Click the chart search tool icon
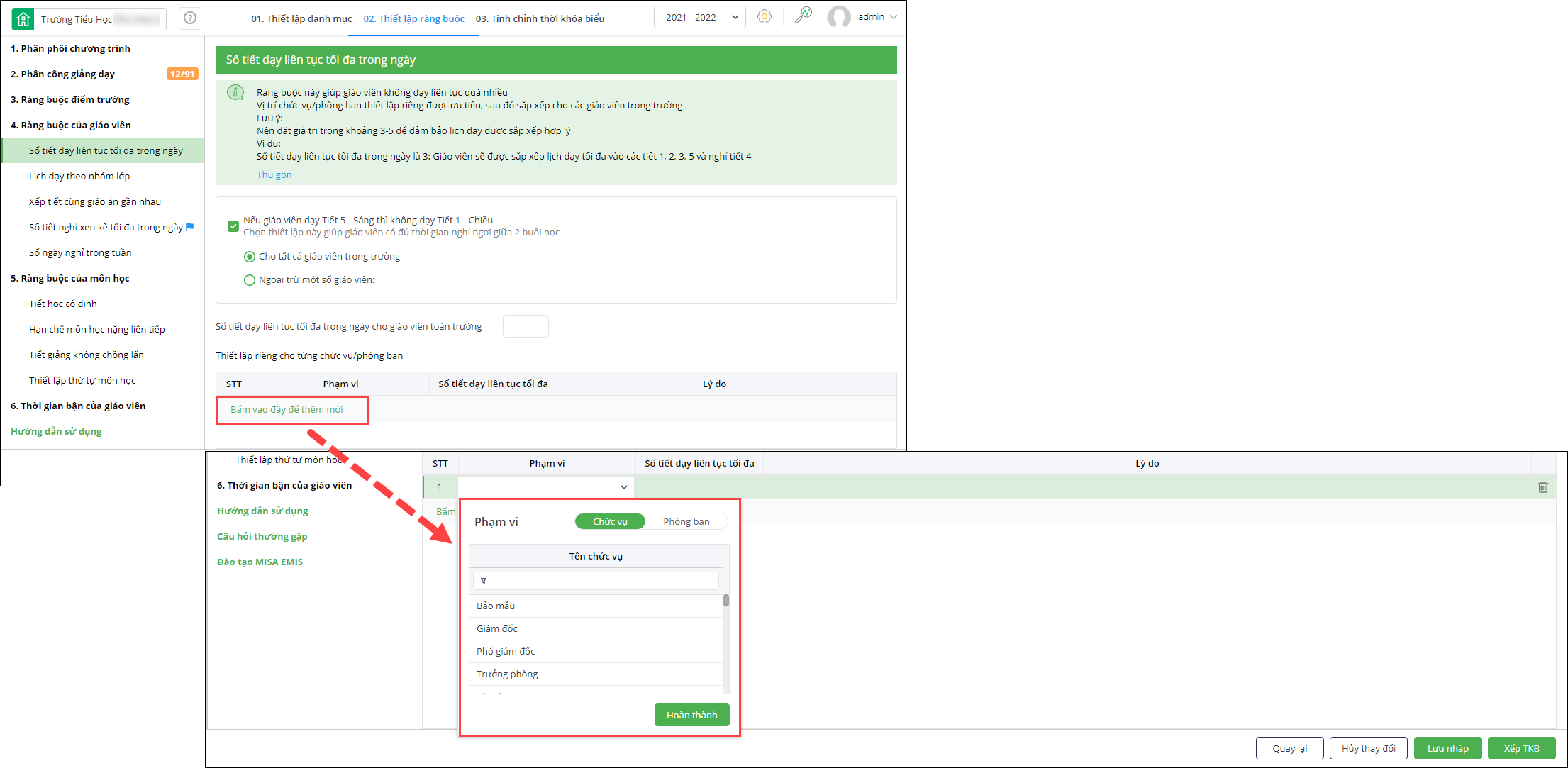1568x768 pixels. (803, 16)
